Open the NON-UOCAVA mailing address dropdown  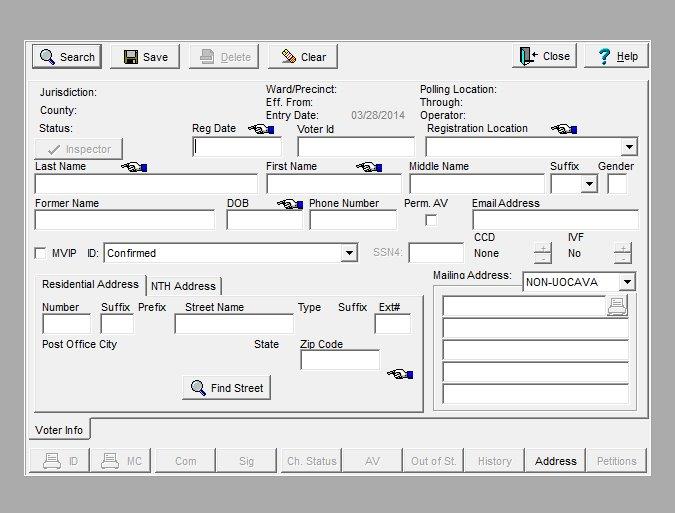627,282
